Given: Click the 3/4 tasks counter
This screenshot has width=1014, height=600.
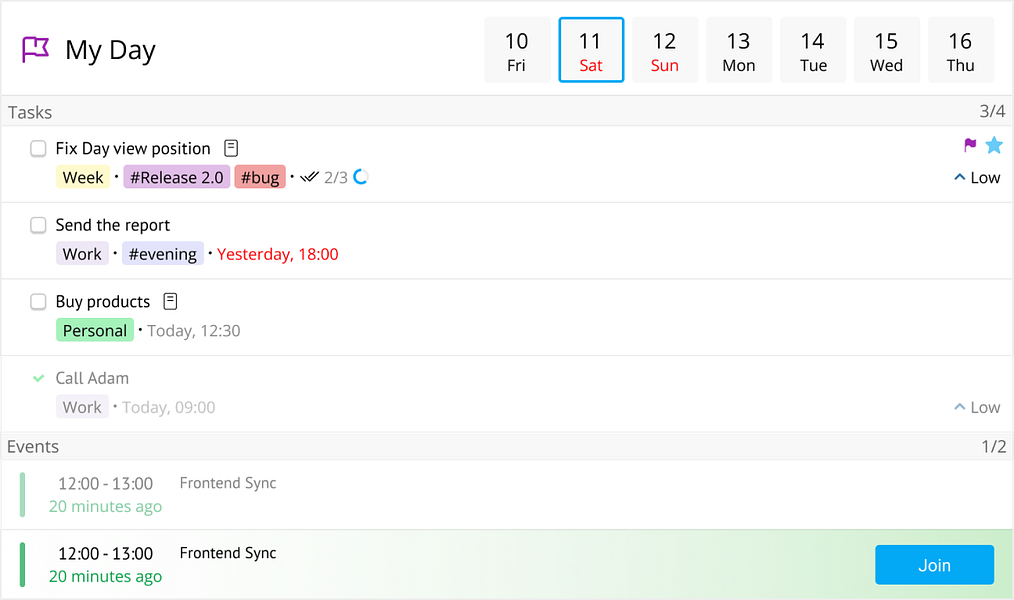Looking at the screenshot, I should point(992,111).
